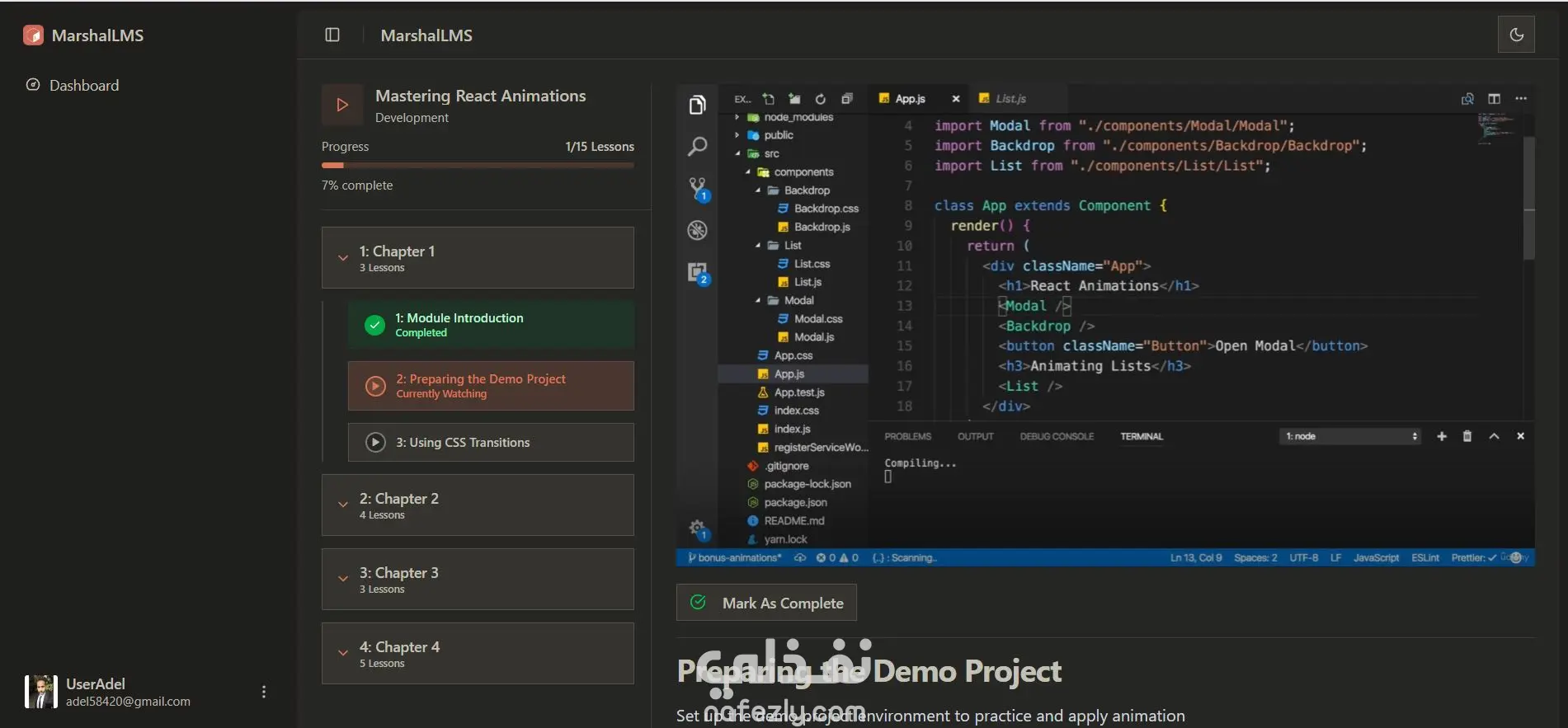Click the green completed checkmark on Module Introduction
Screen dimensions: 1568x728
pos(374,325)
